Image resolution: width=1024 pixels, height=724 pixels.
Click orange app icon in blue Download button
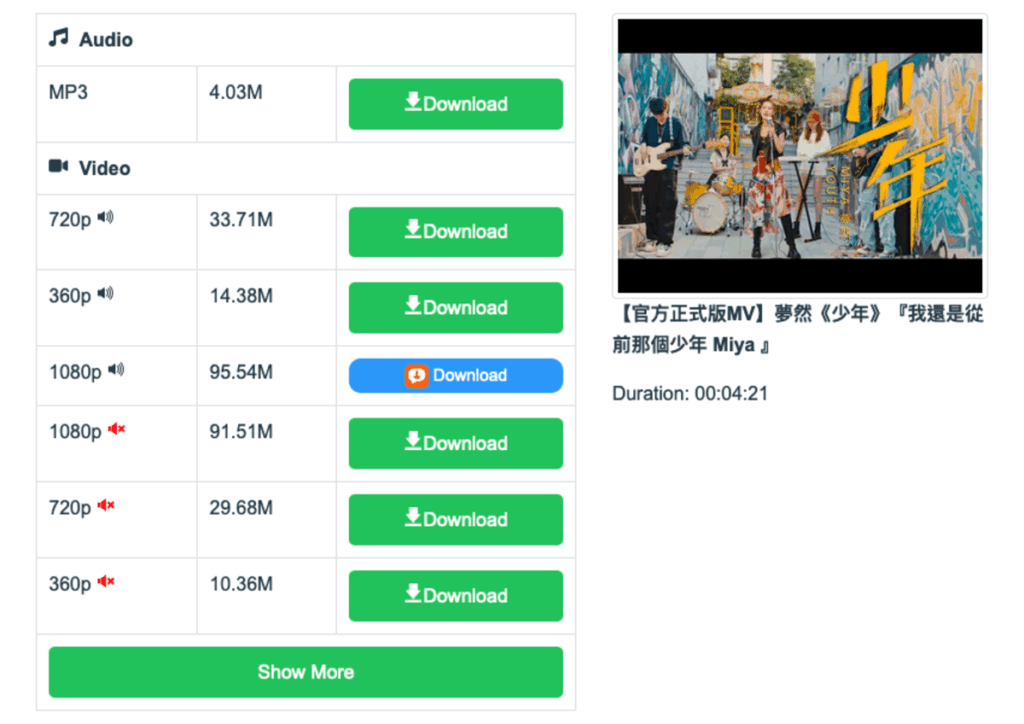click(x=416, y=375)
